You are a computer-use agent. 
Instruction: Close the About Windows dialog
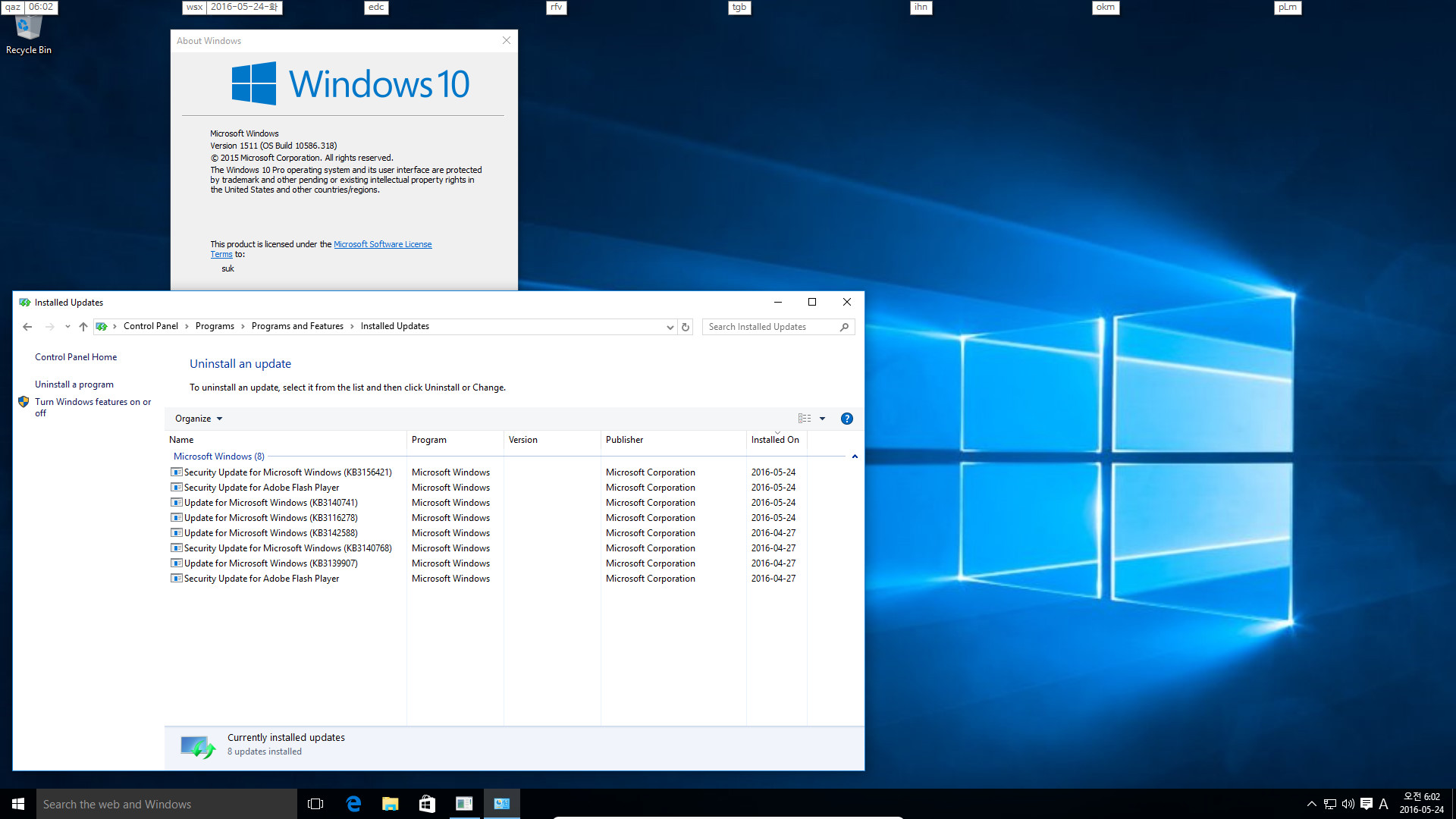point(507,40)
